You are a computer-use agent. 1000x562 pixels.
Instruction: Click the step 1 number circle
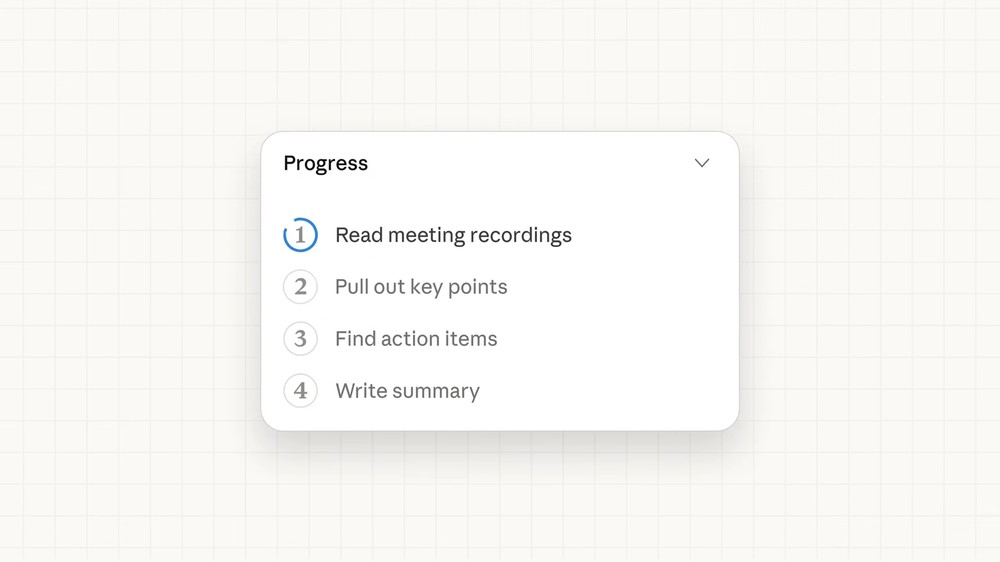coord(300,235)
